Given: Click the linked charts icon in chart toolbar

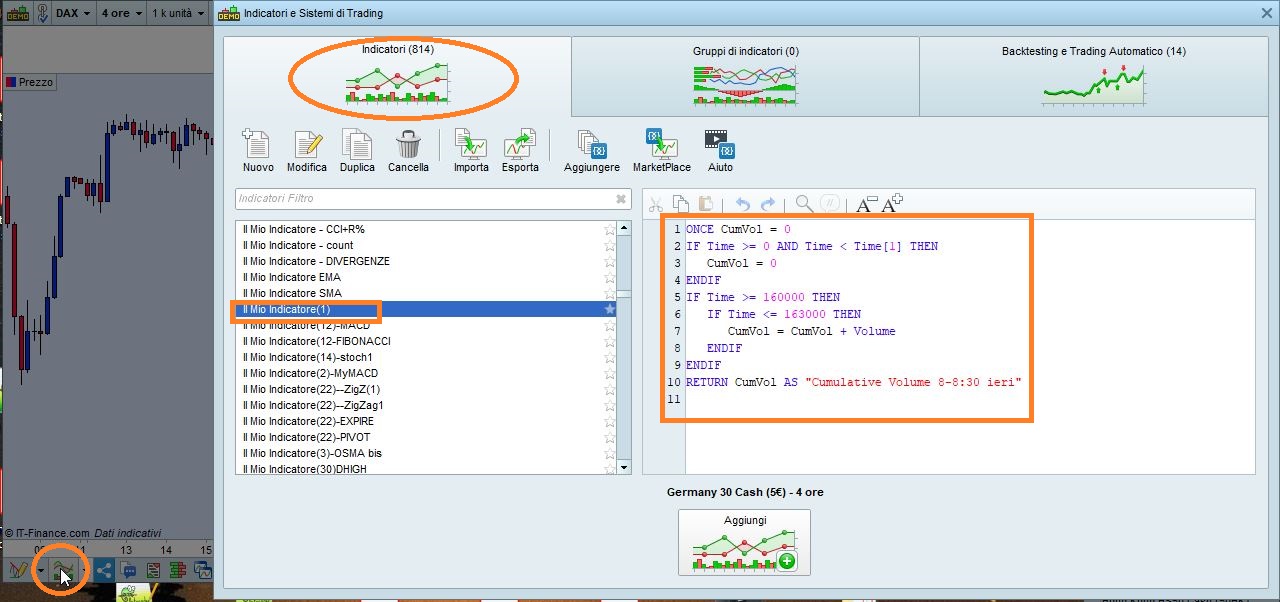Looking at the screenshot, I should pos(203,571).
